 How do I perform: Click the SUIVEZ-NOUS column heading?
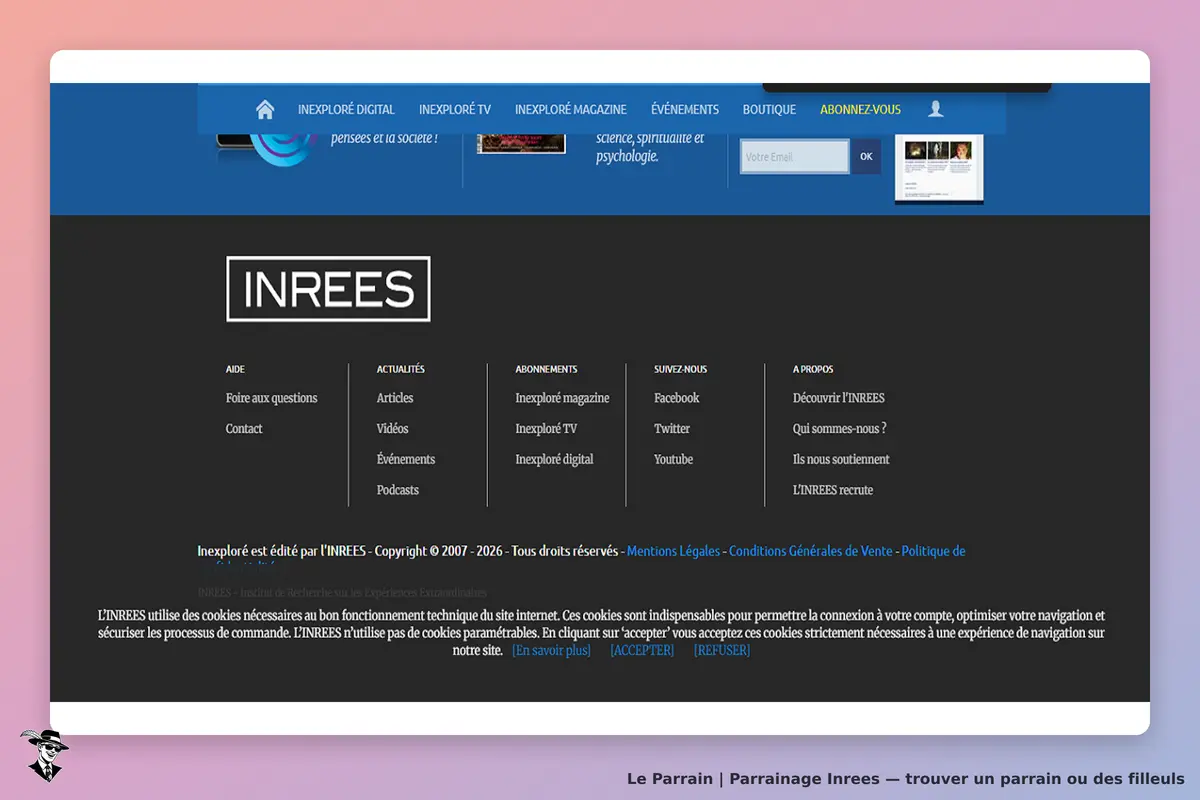click(x=680, y=369)
